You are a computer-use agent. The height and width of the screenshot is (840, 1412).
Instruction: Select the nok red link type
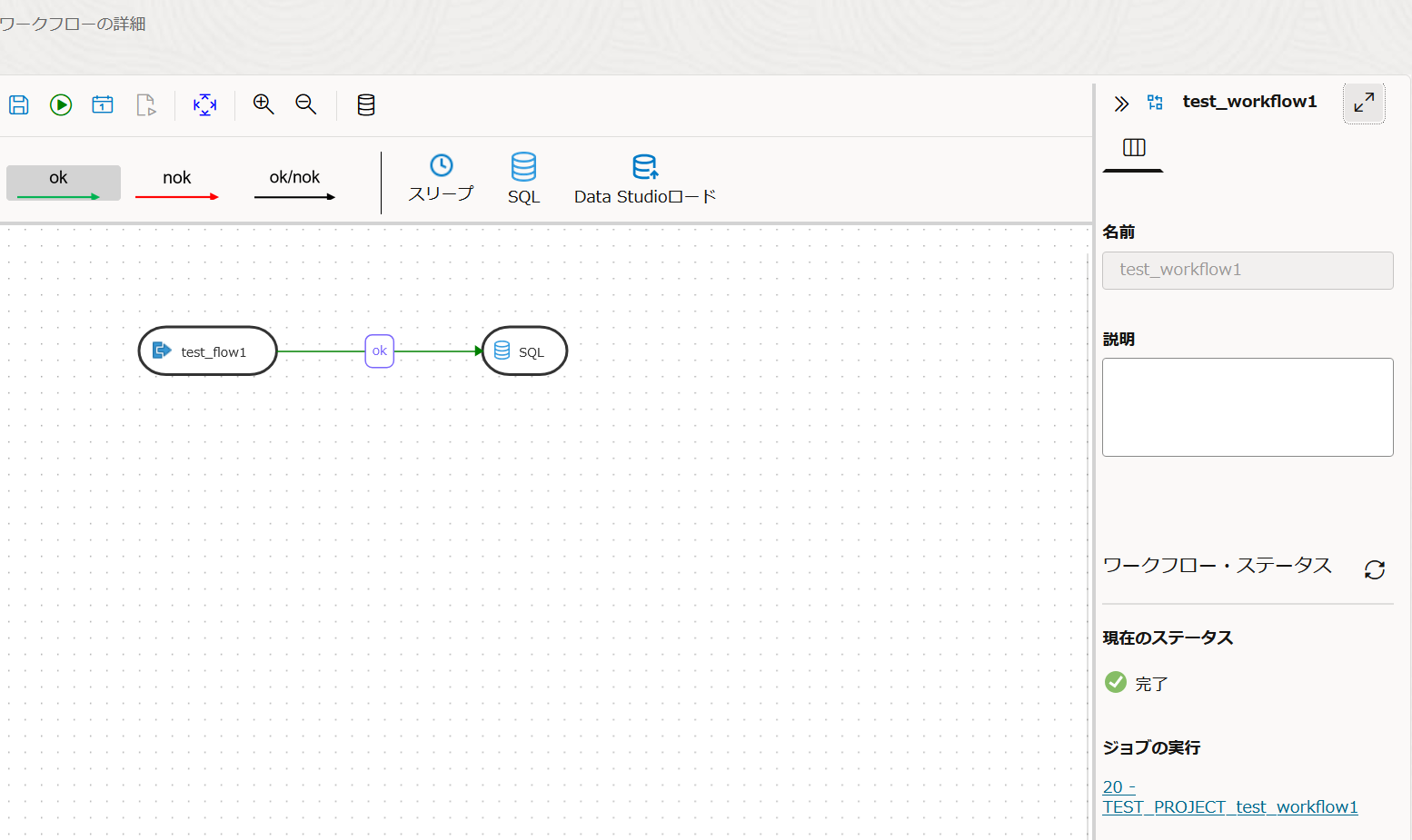click(177, 183)
